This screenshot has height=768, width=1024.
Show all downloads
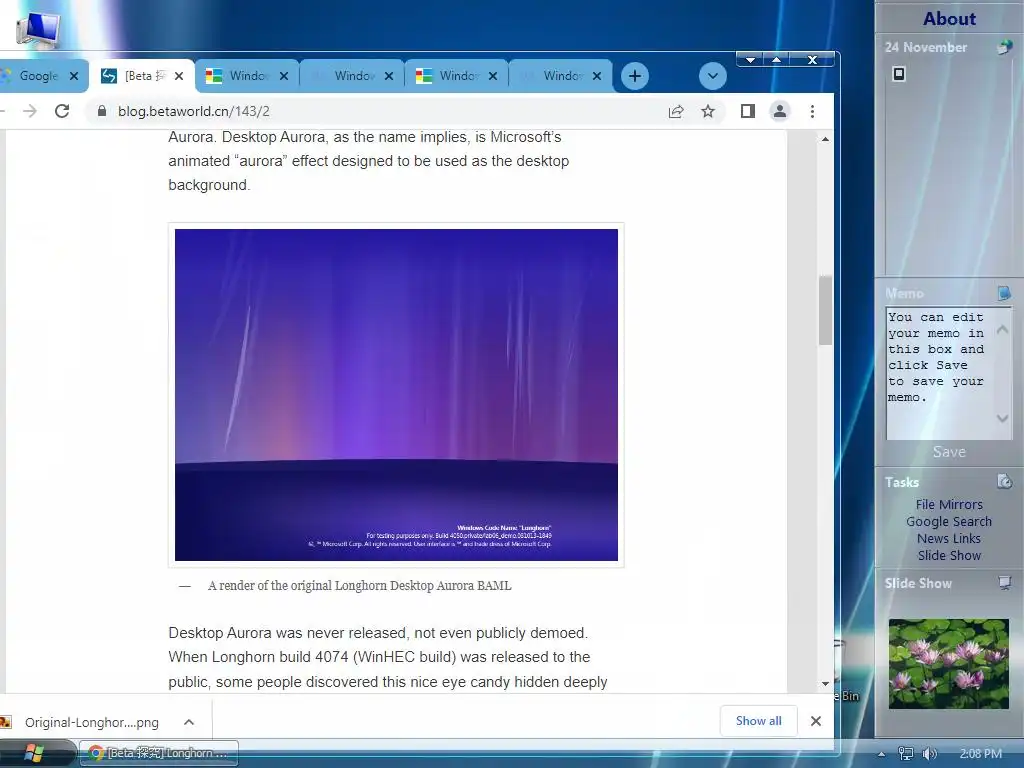click(x=758, y=721)
